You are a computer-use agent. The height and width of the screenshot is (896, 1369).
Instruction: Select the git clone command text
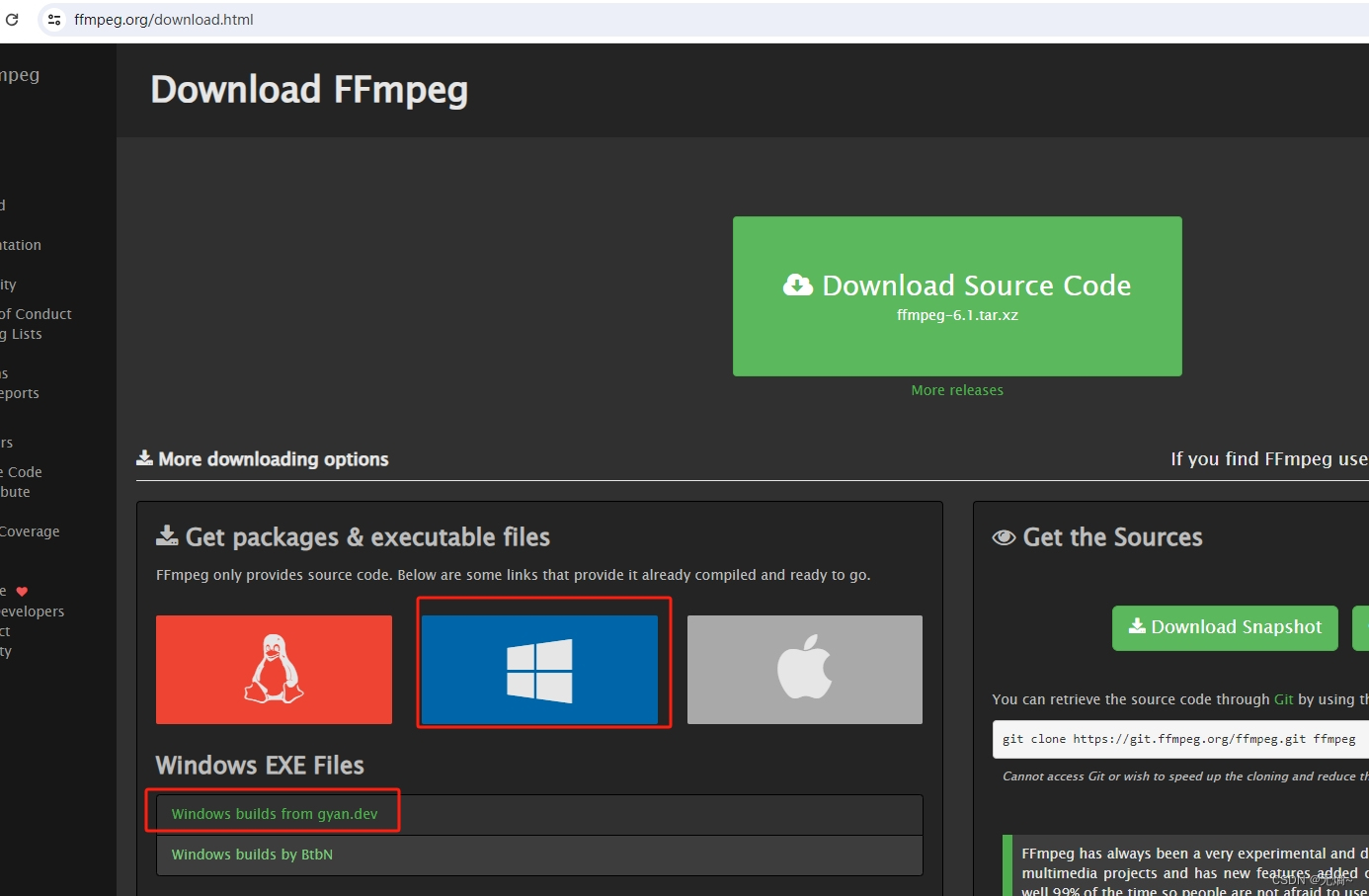pyautogui.click(x=1178, y=739)
